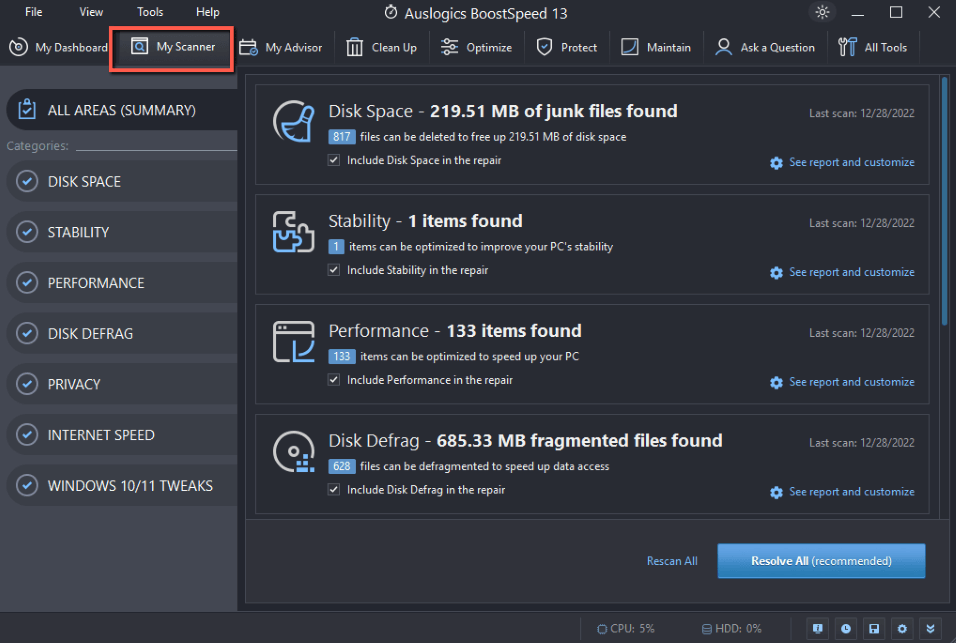The height and width of the screenshot is (643, 956).
Task: Select the Disk Space category
Action: coord(122,182)
